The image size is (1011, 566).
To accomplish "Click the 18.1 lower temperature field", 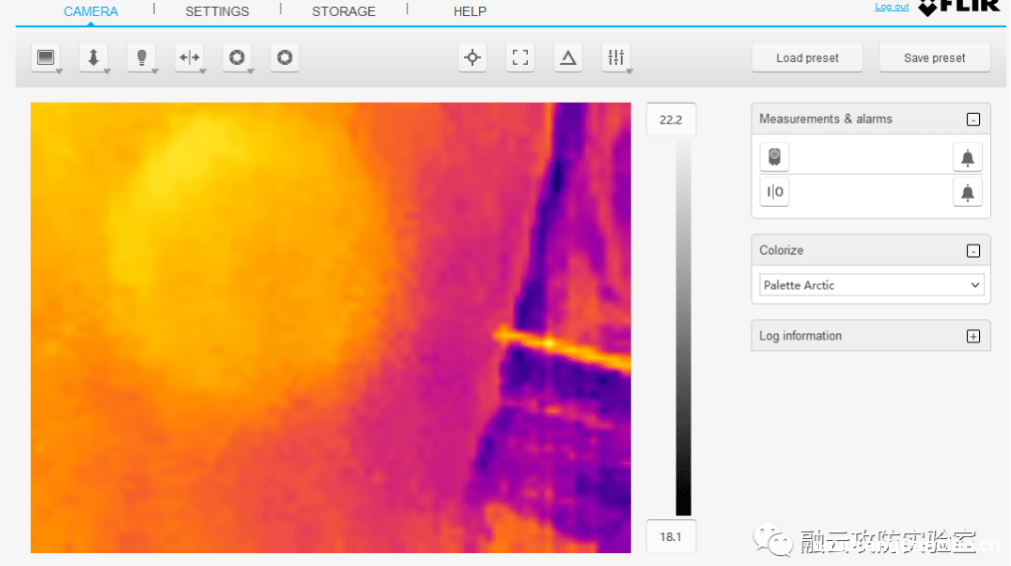I will 671,536.
